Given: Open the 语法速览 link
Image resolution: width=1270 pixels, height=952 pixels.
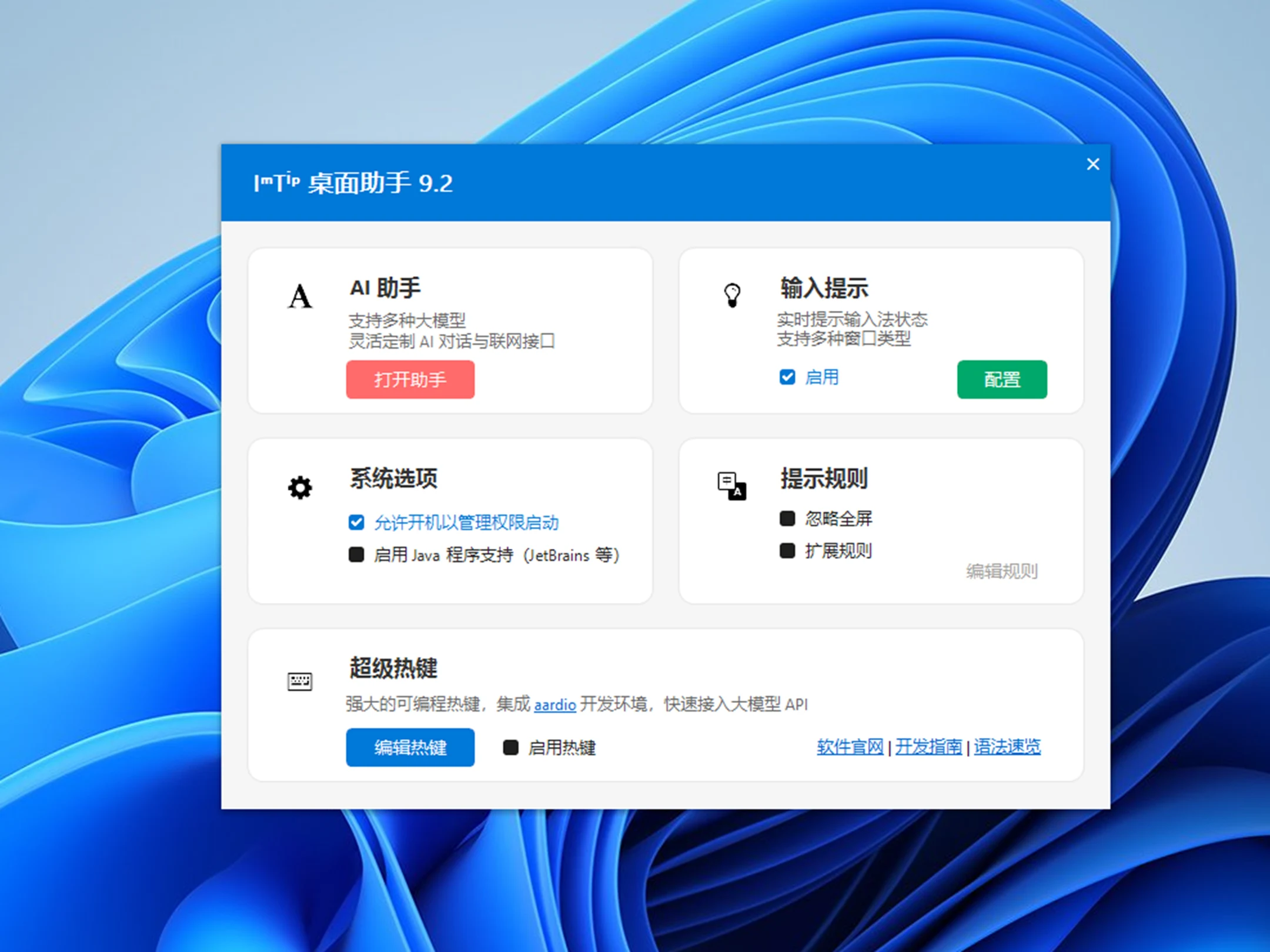Looking at the screenshot, I should pyautogui.click(x=1007, y=747).
